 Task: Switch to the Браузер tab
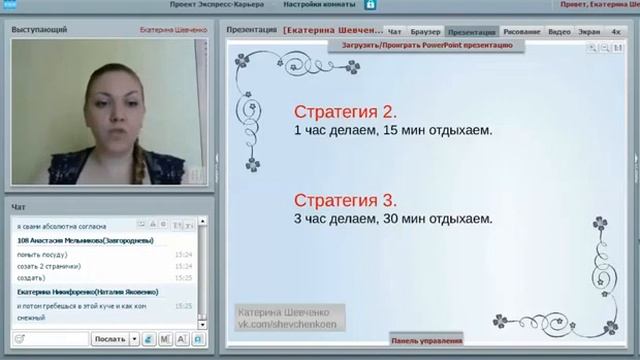click(425, 31)
